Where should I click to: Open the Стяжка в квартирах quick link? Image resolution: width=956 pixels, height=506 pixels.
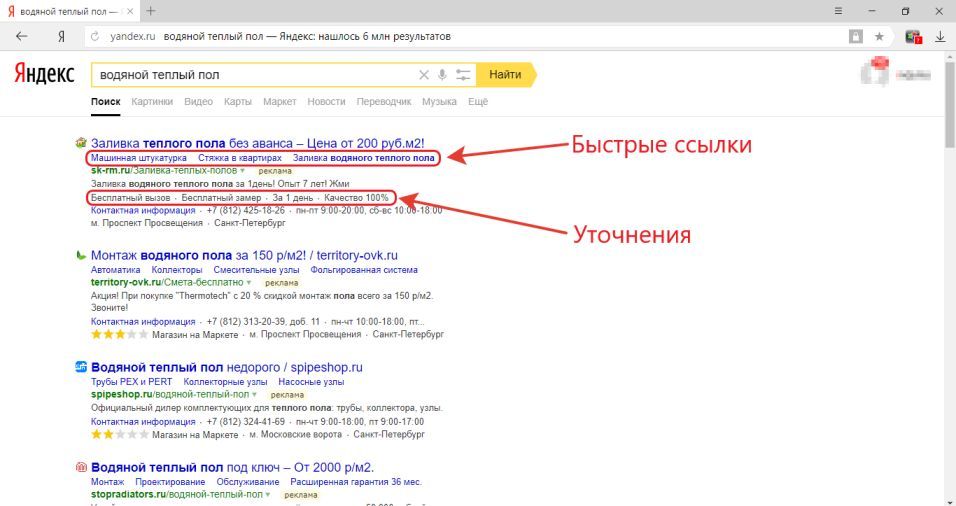coord(240,158)
